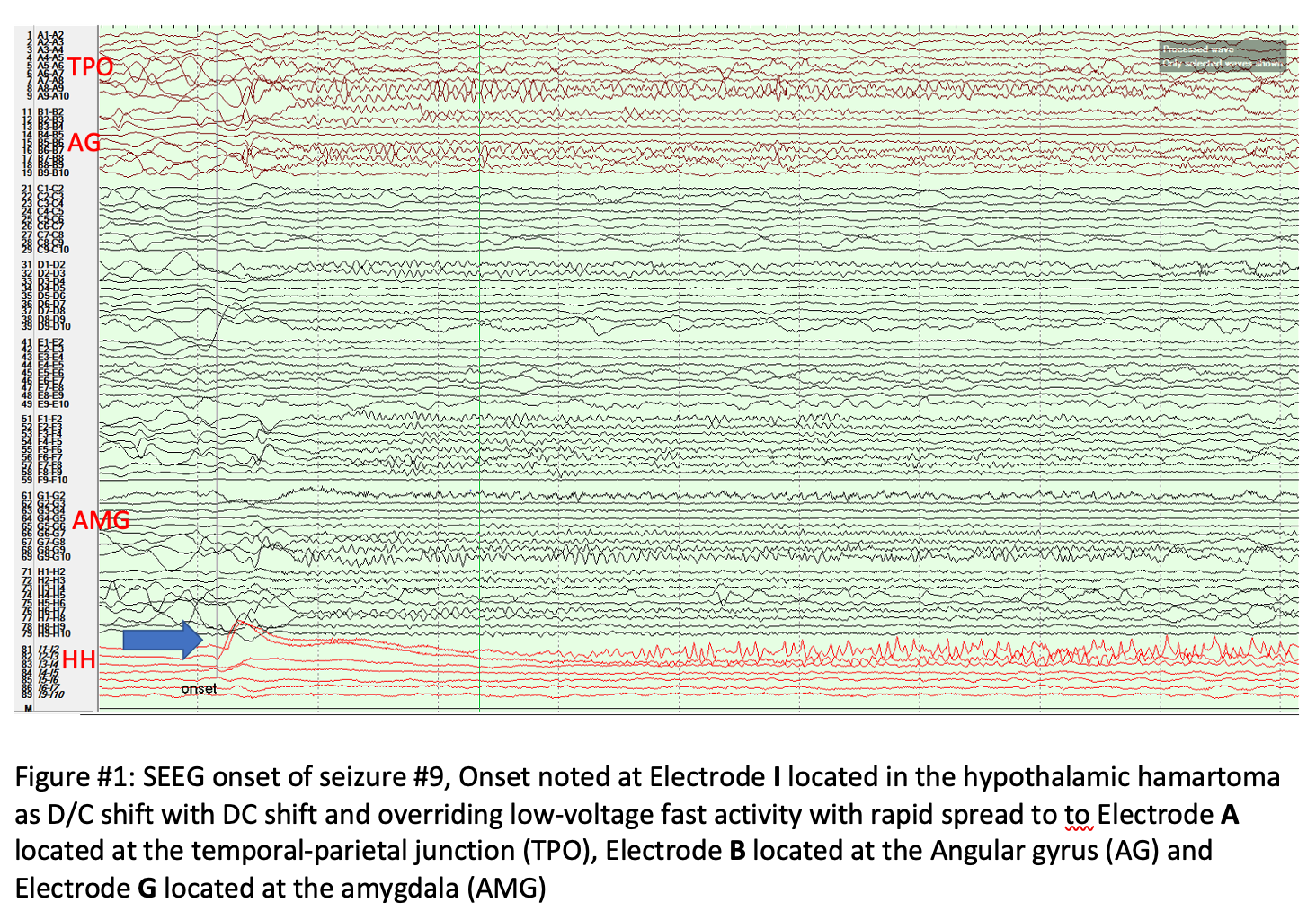Select channel B1-B2 in the channel list

pos(50,112)
